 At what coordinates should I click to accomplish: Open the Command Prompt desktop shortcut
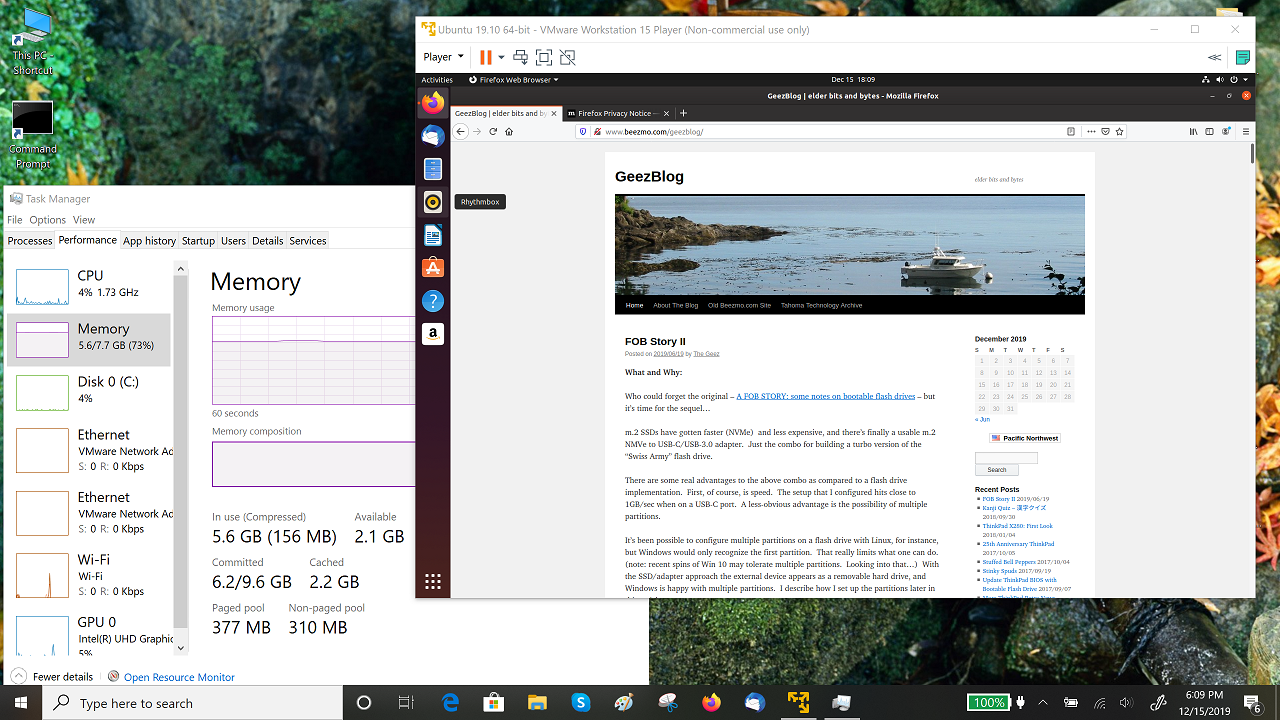tap(33, 135)
